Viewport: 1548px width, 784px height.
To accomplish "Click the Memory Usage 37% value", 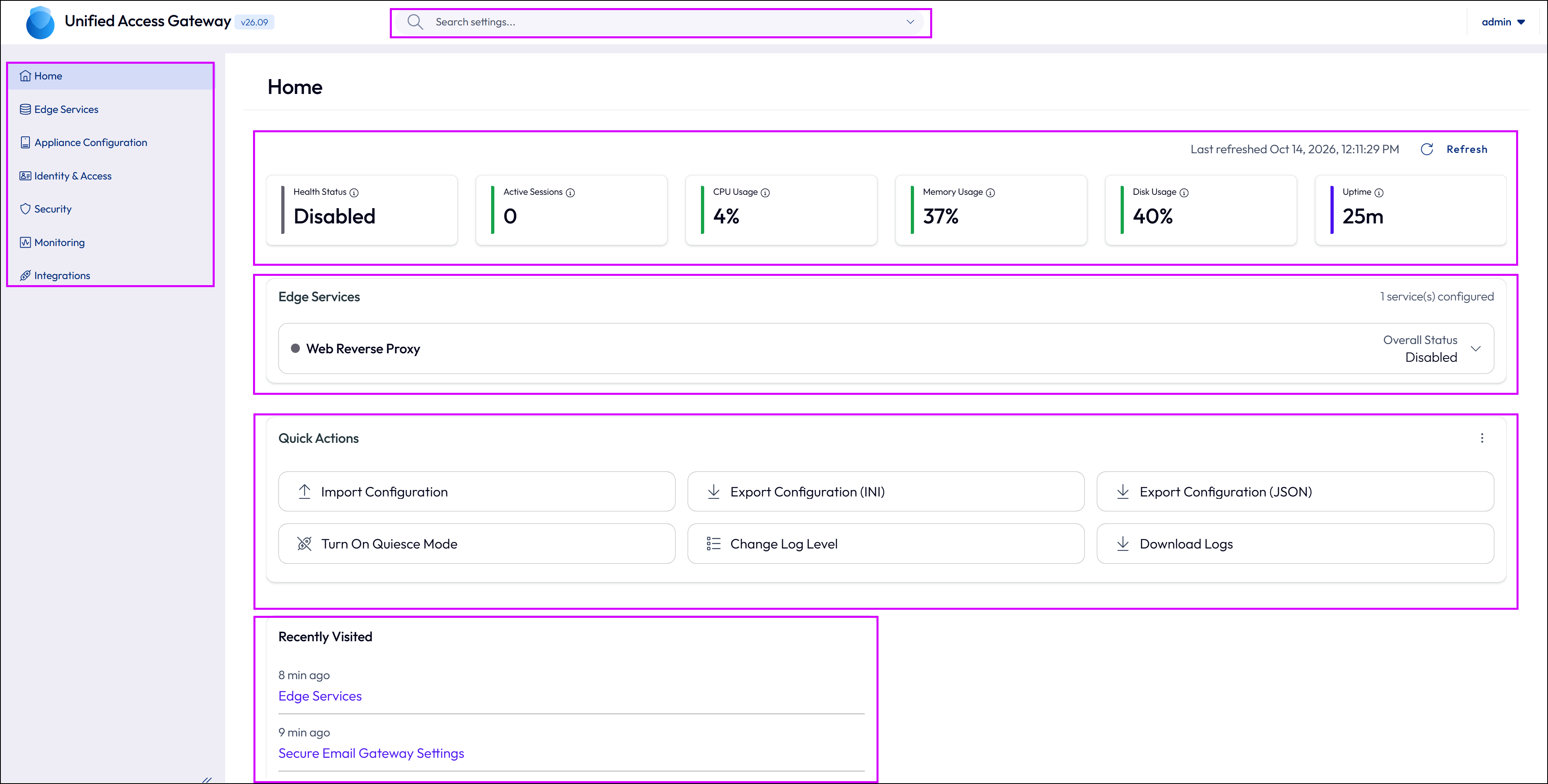I will (940, 216).
